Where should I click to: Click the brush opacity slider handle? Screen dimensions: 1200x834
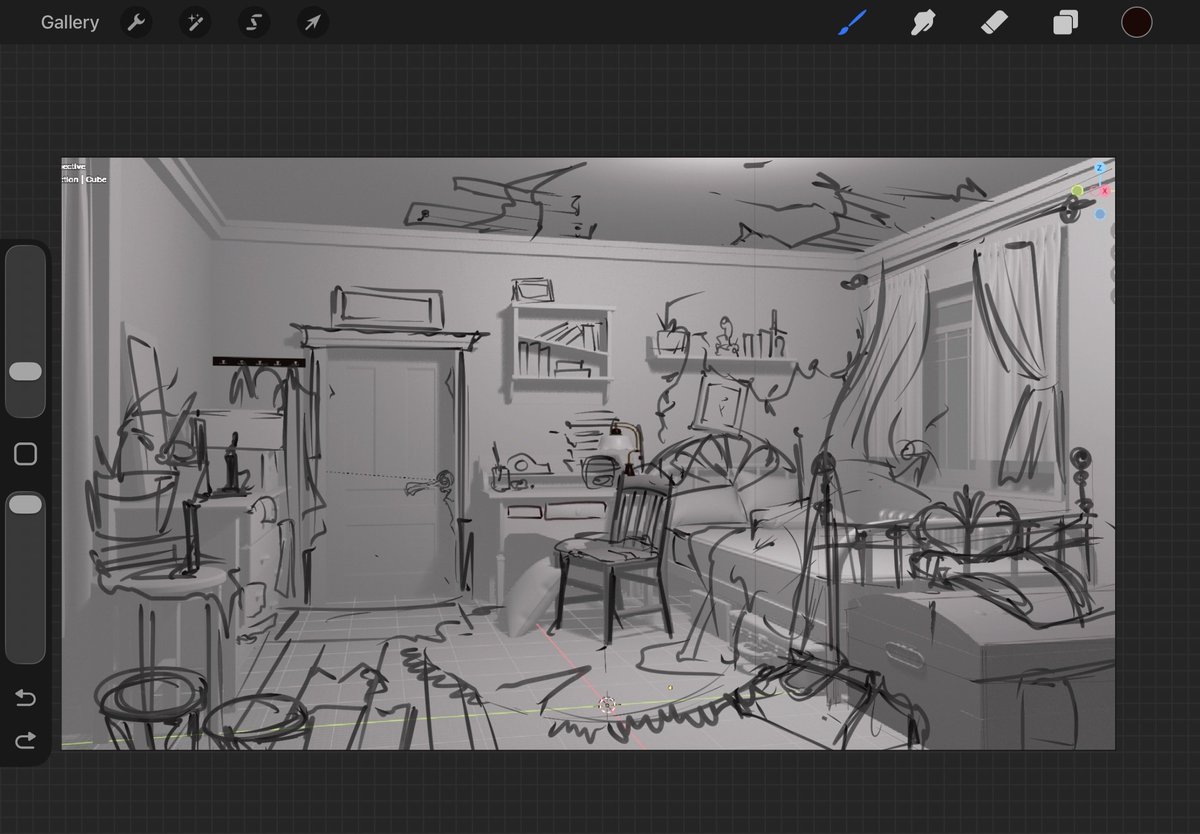click(x=25, y=504)
